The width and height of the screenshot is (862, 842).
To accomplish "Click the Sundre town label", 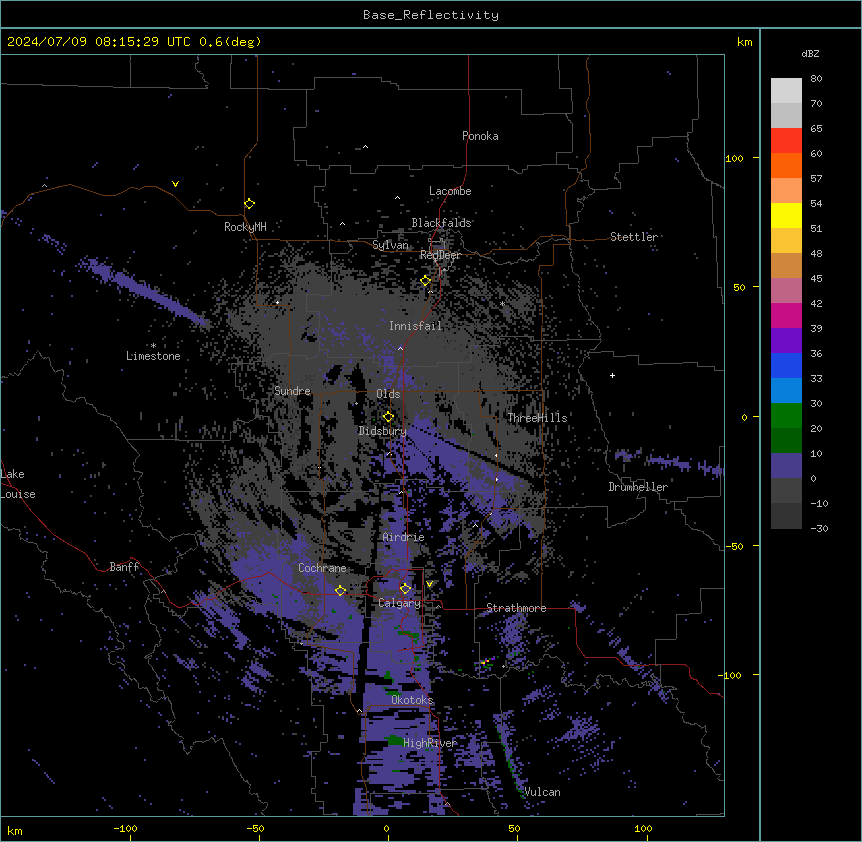I will 292,391.
